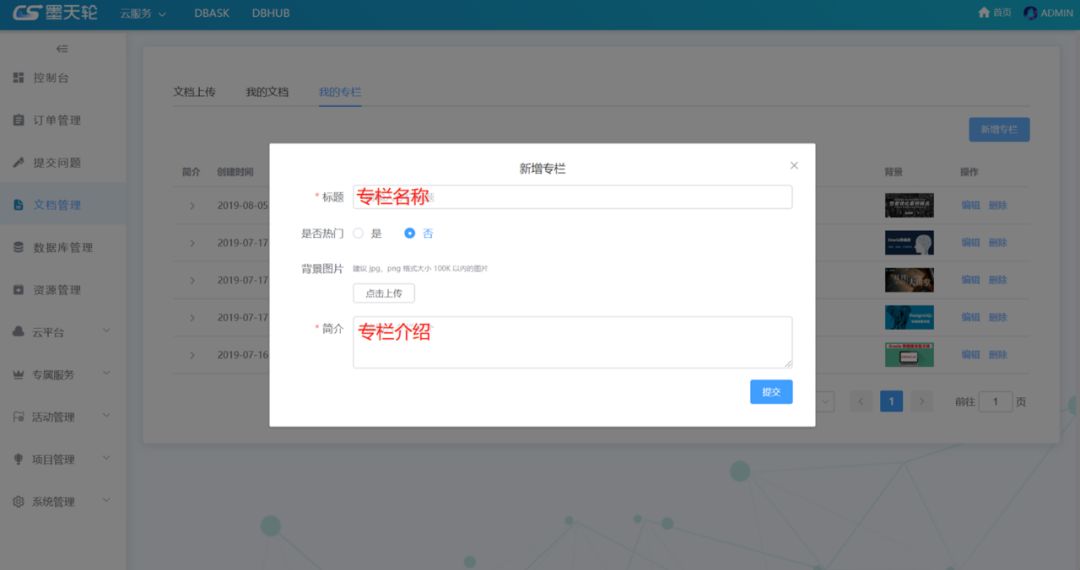Click the 文档管理 document icon
1080x570 pixels.
pos(19,205)
